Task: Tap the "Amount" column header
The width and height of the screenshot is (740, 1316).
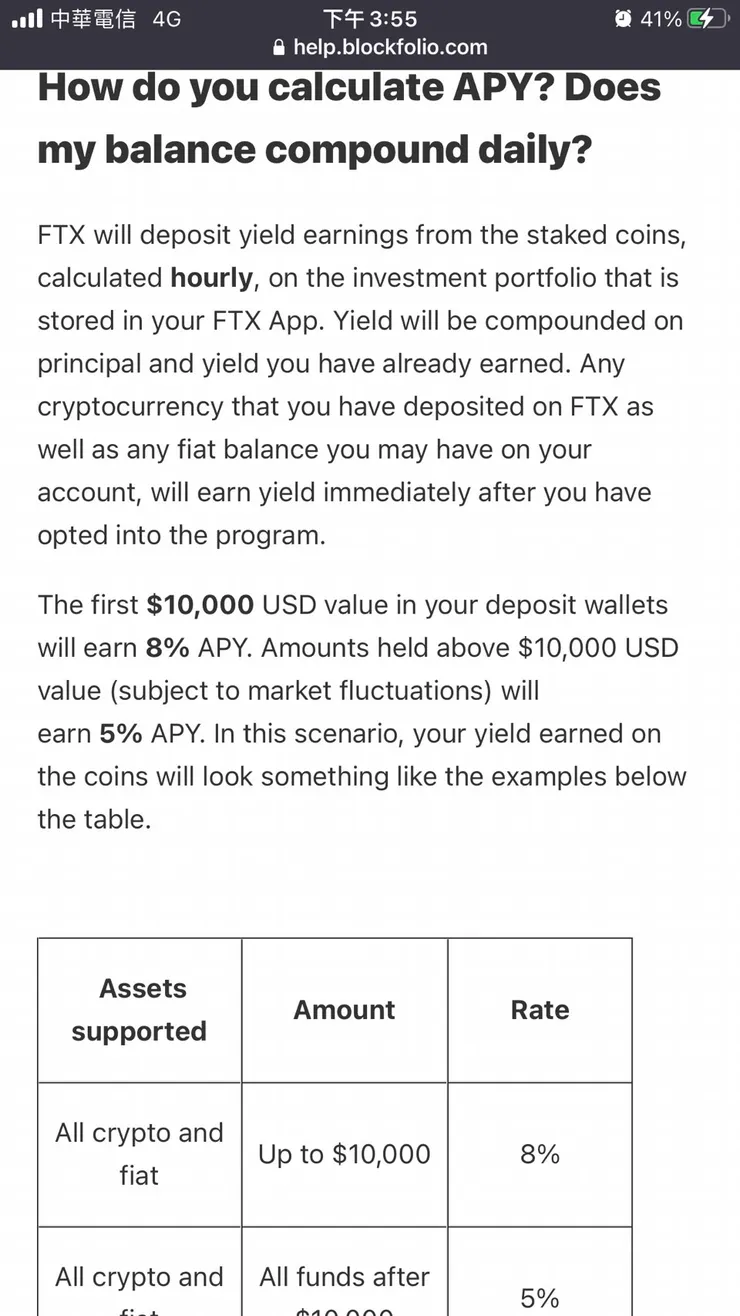Action: click(344, 1010)
